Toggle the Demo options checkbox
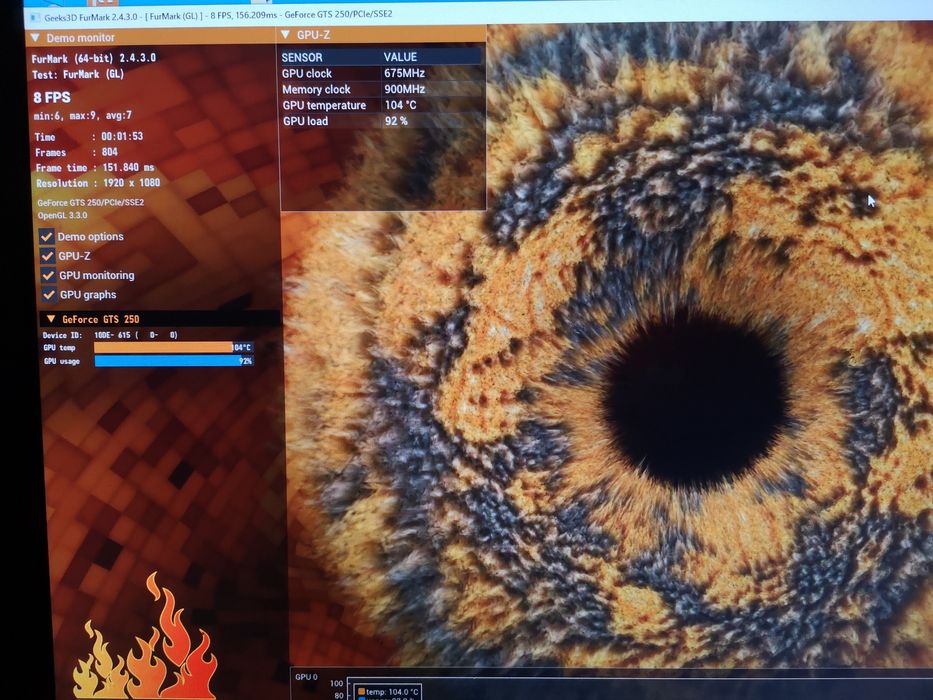 pyautogui.click(x=46, y=236)
